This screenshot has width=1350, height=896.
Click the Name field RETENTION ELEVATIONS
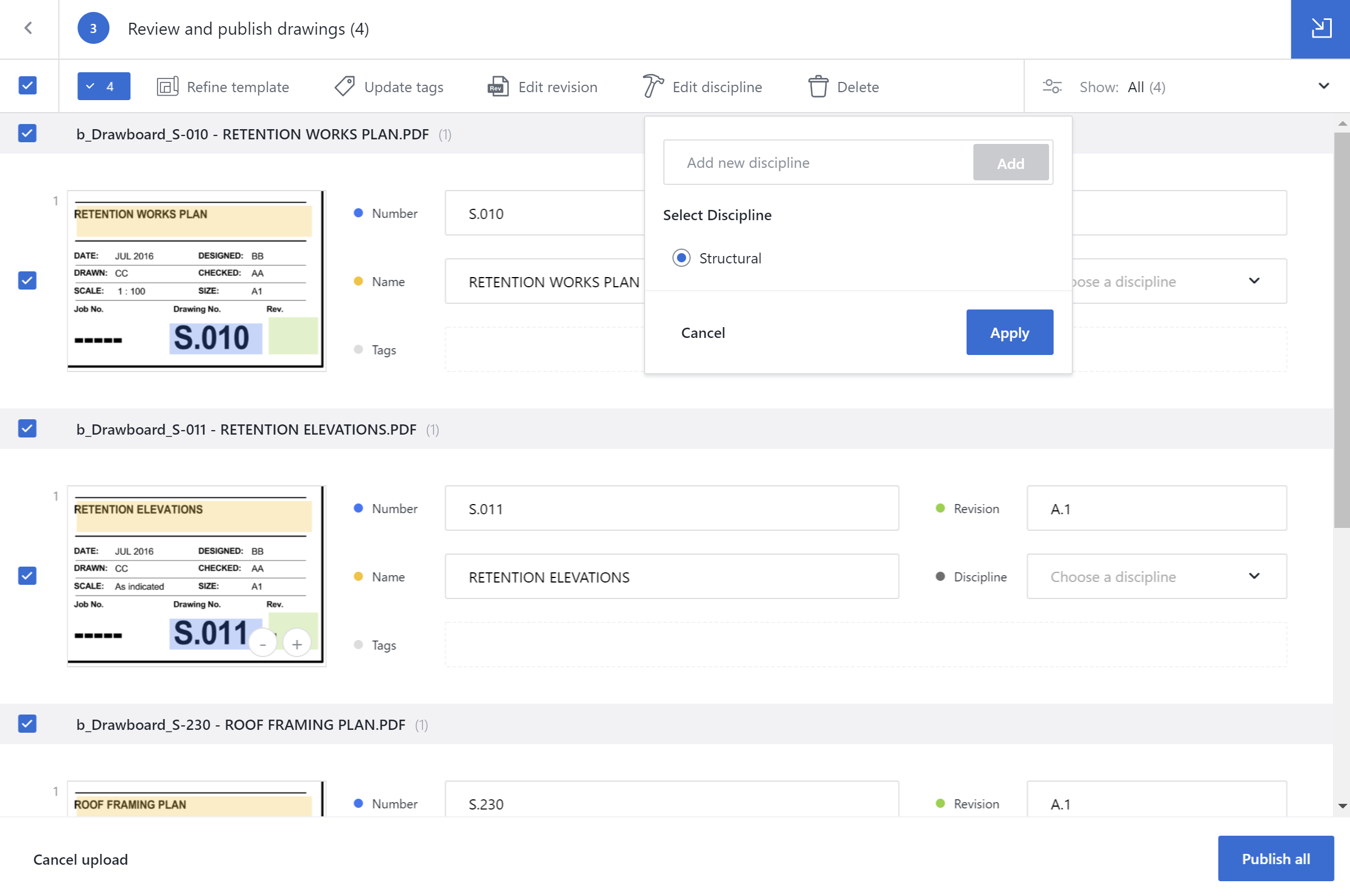pyautogui.click(x=671, y=577)
